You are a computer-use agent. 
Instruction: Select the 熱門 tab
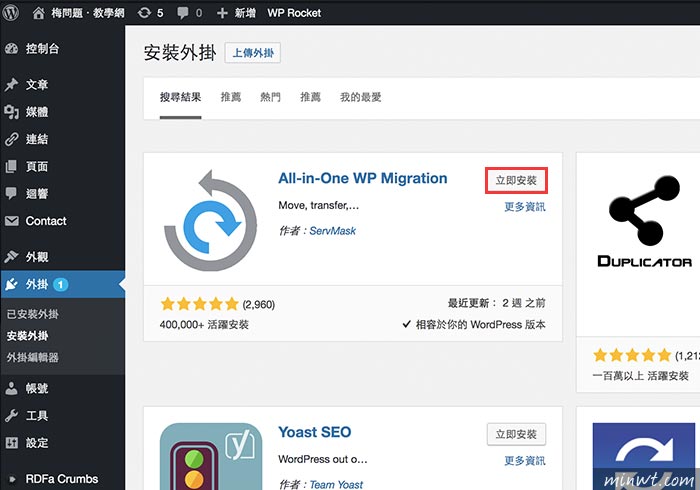tap(271, 97)
